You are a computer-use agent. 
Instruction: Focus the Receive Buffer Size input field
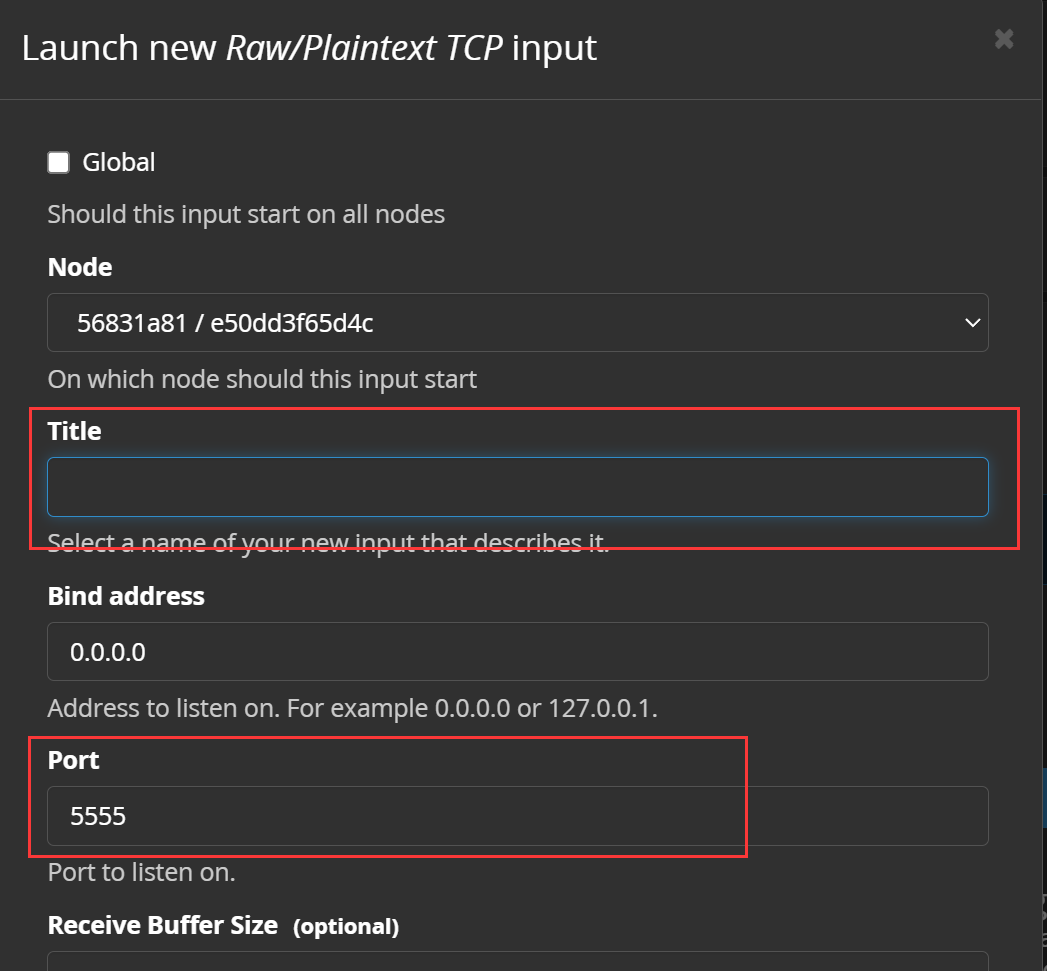(x=517, y=962)
